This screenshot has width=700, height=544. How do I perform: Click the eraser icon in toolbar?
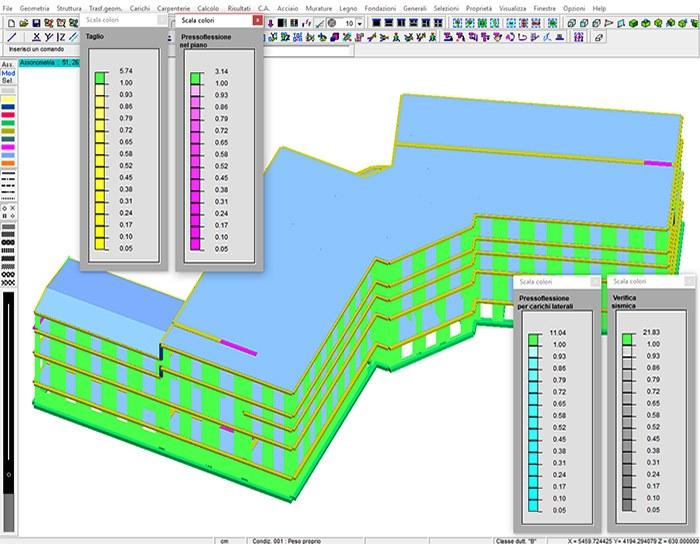click(599, 37)
